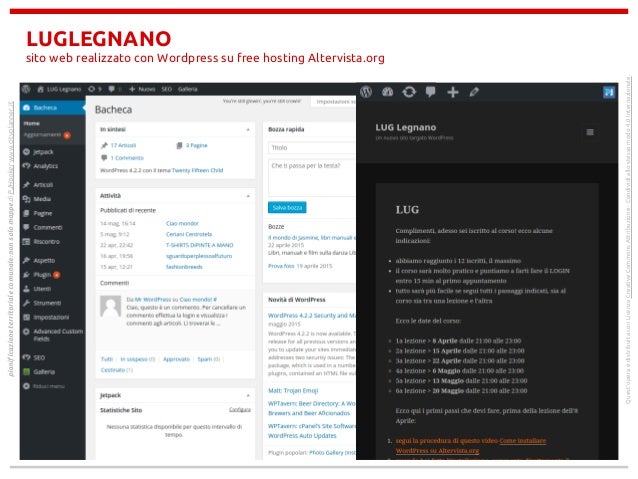Open 3 Pagine link

click(x=197, y=145)
